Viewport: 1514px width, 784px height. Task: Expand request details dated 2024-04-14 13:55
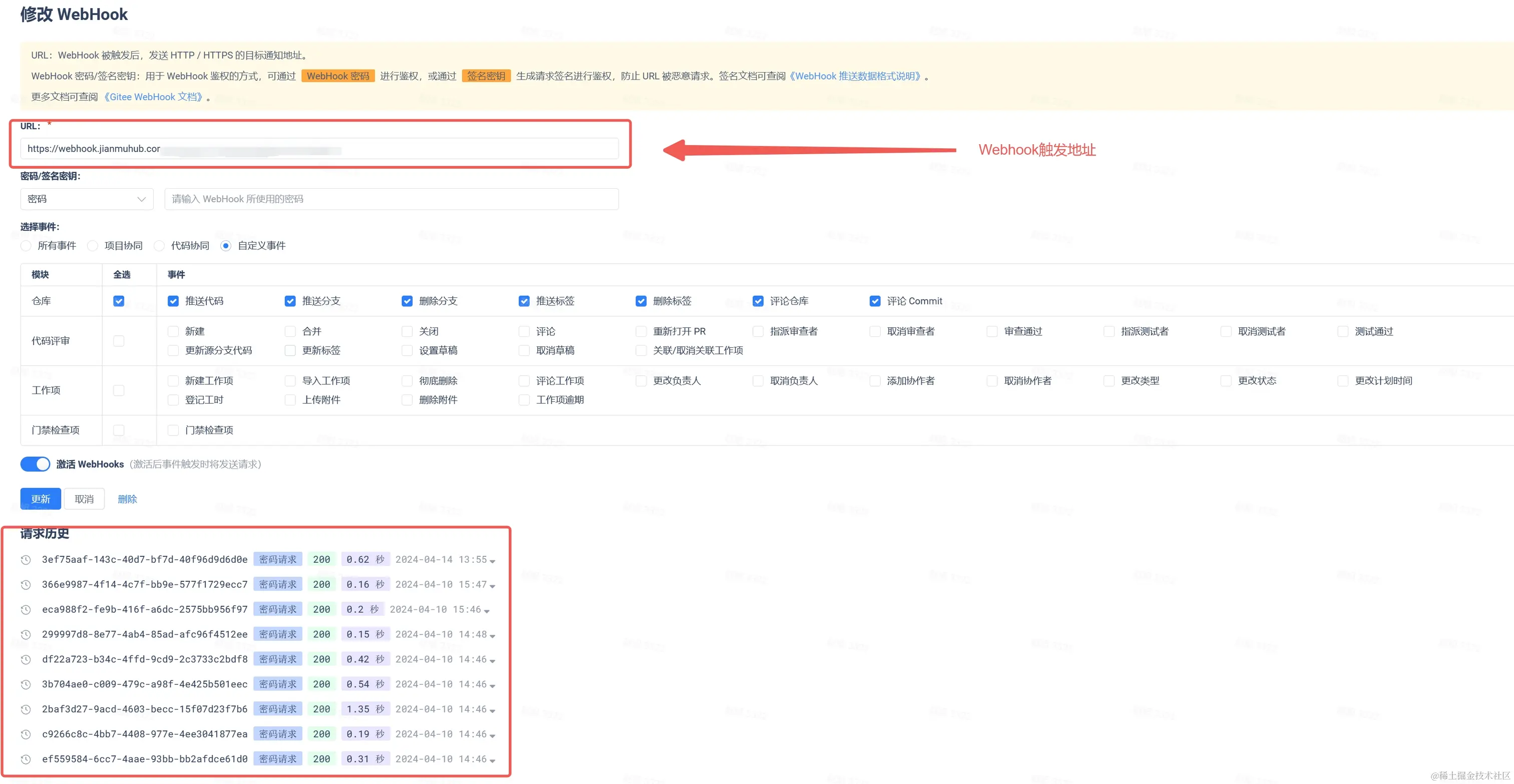coord(493,561)
